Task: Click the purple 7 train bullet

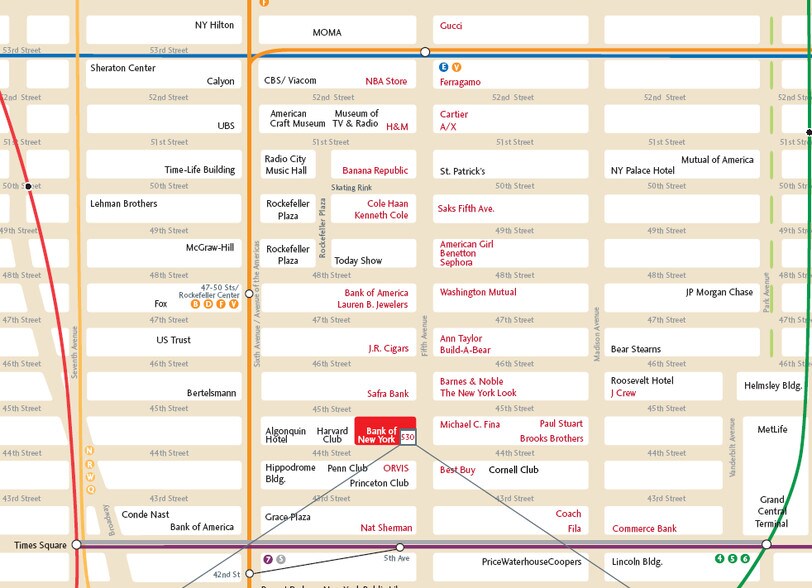Action: click(268, 559)
